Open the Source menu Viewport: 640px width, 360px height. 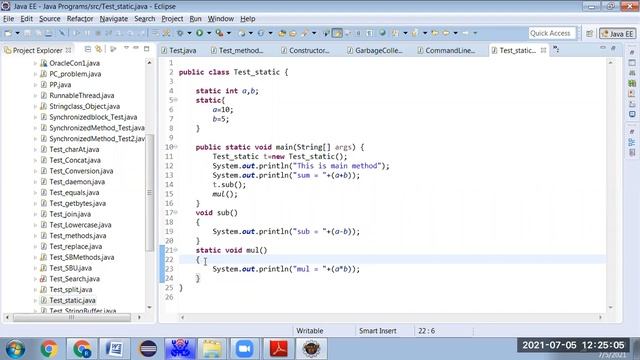point(49,19)
